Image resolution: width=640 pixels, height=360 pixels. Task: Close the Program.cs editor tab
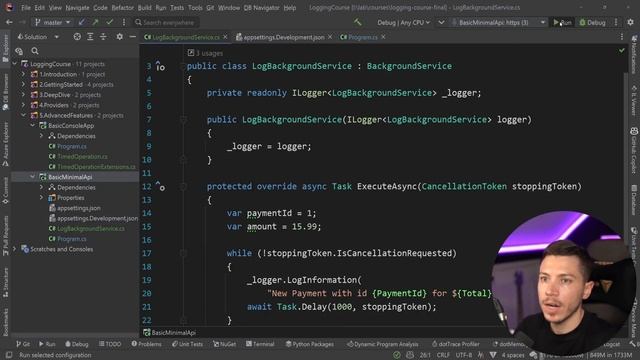(x=383, y=37)
